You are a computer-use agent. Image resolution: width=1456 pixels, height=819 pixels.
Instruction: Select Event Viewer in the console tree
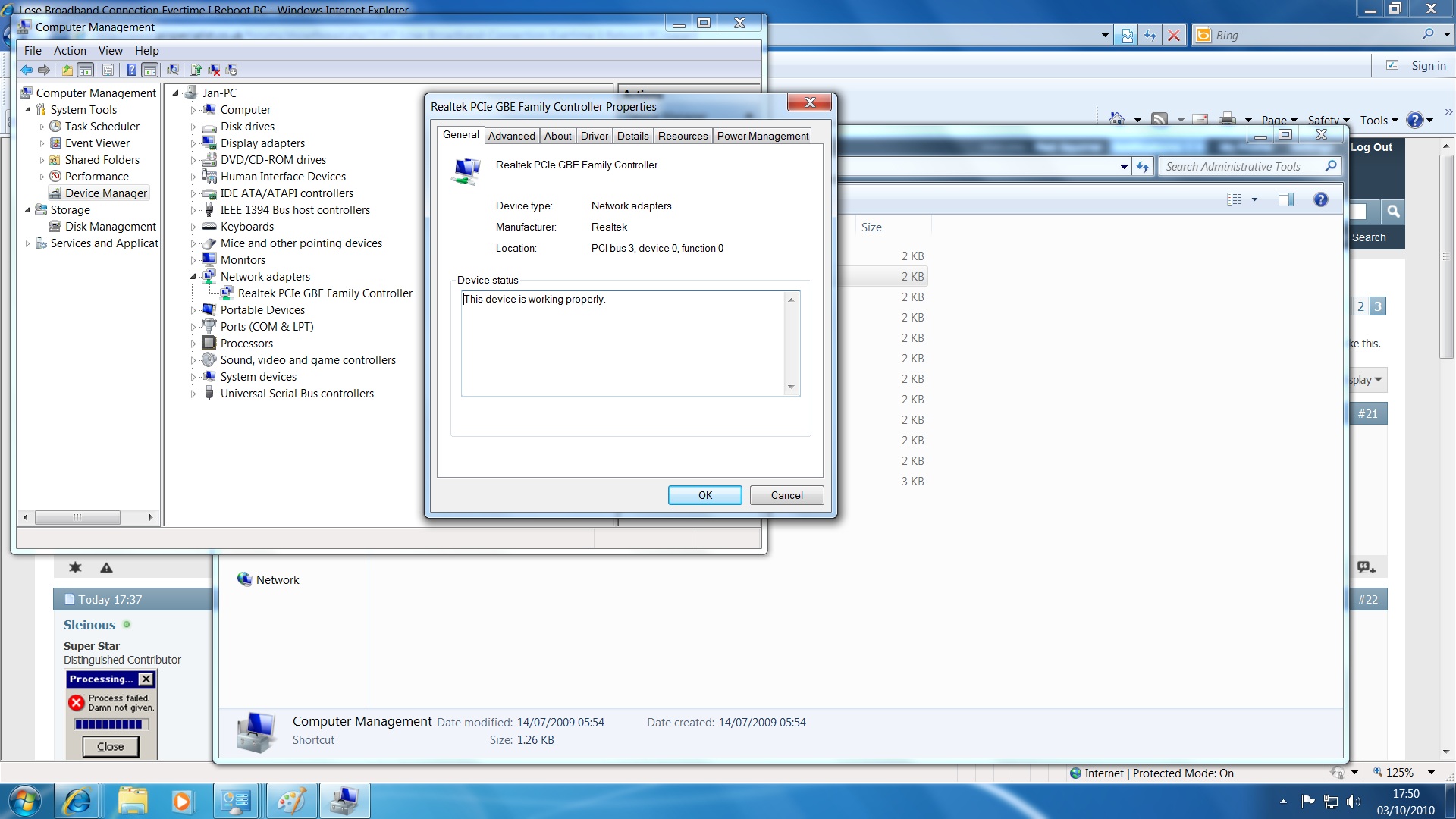click(x=97, y=143)
